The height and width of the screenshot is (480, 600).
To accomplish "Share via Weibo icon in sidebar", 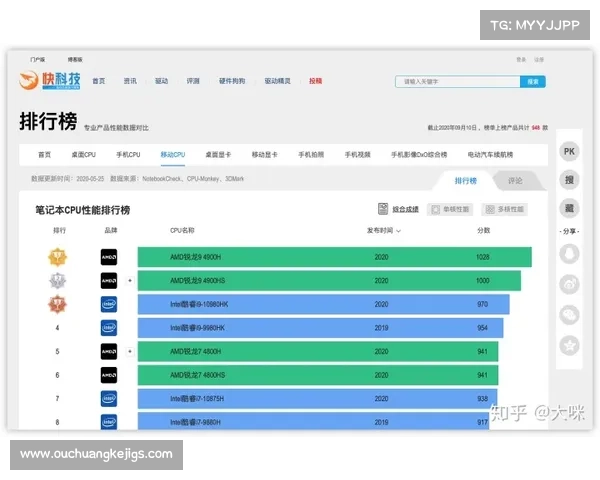I will tap(569, 284).
